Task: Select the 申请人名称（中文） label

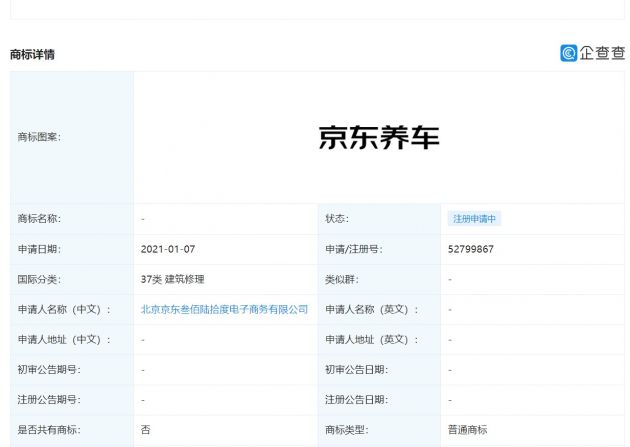Action: 64,309
